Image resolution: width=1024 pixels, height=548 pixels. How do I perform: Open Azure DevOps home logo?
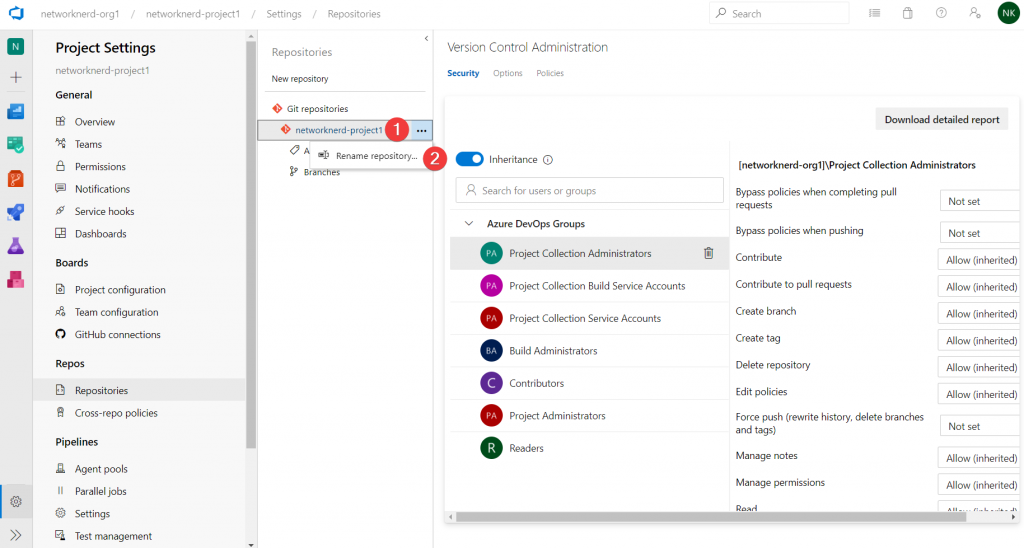click(16, 13)
